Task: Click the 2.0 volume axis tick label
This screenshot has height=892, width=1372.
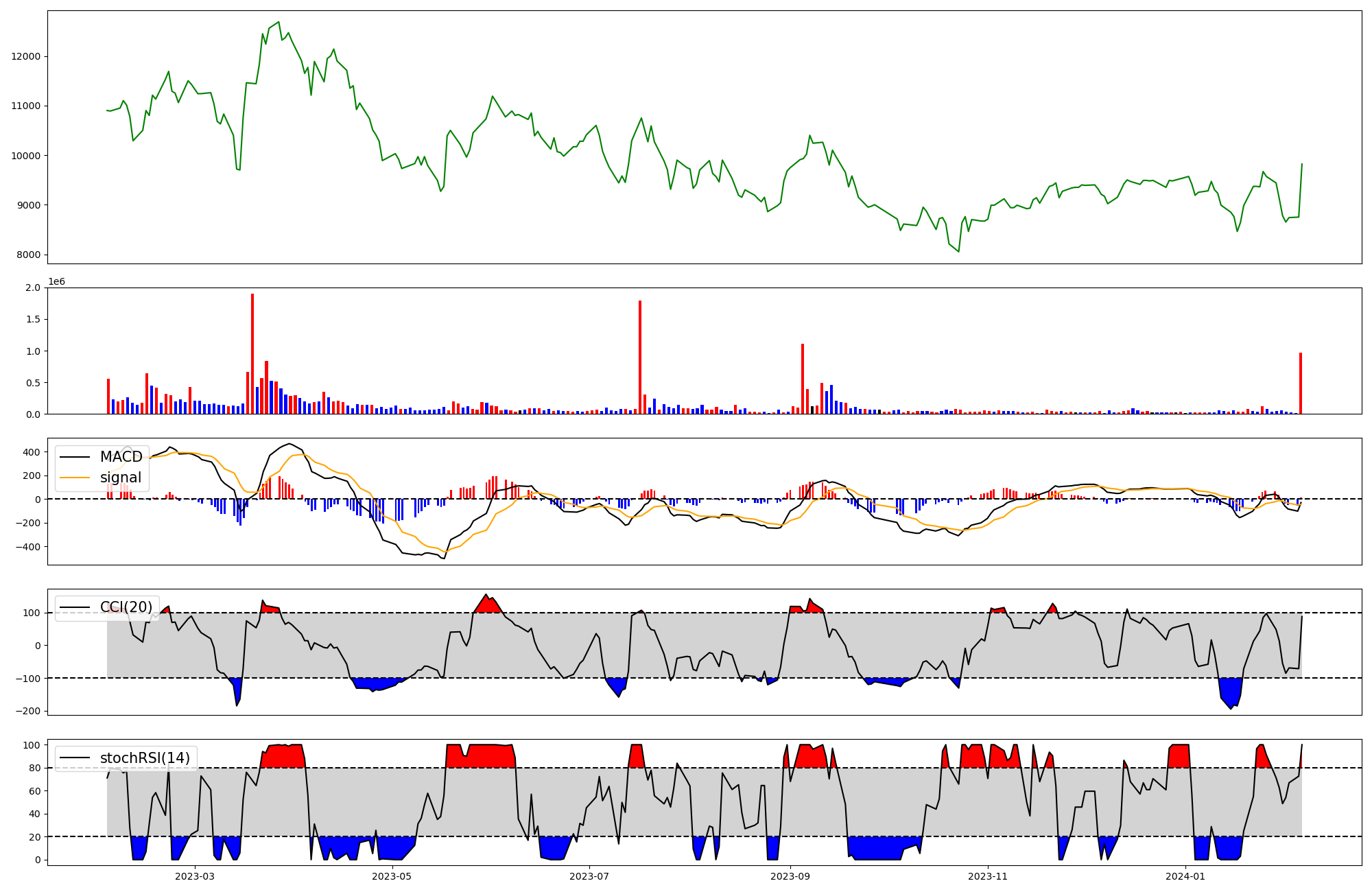Action: tap(33, 287)
